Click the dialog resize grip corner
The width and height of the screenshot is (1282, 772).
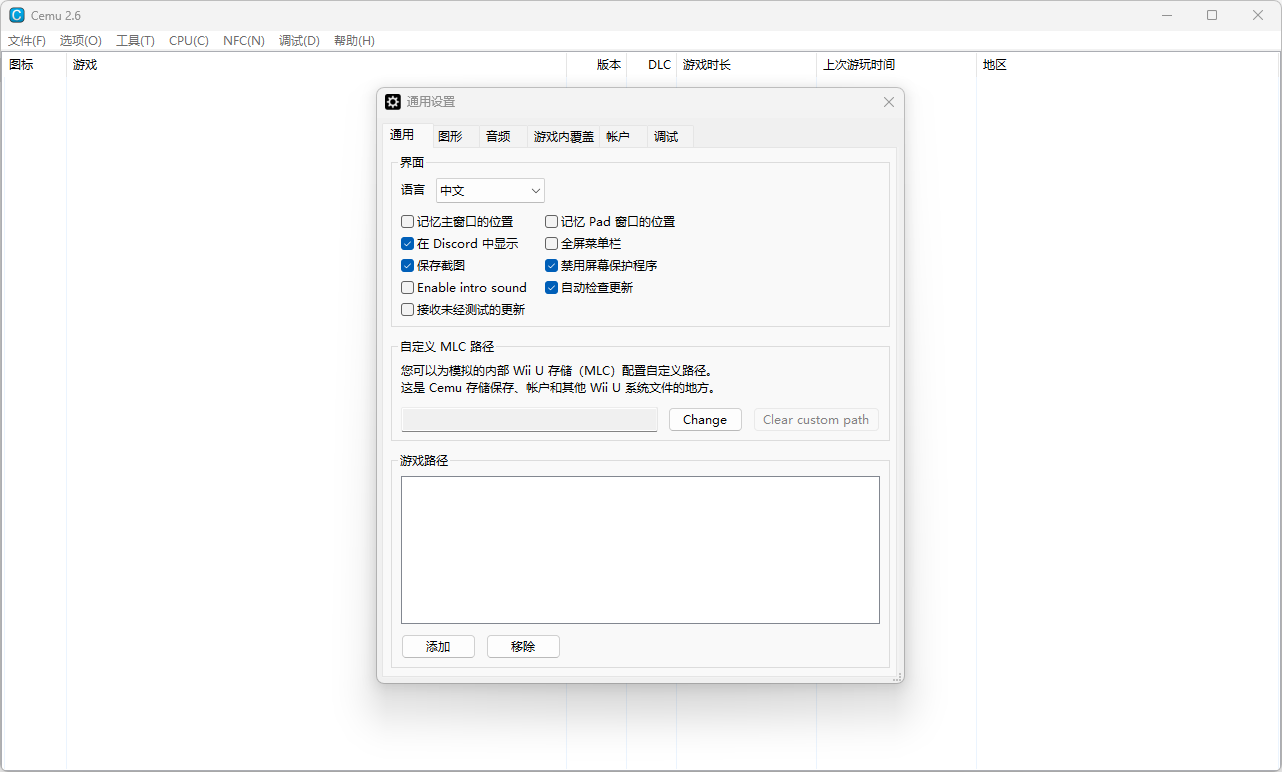[897, 677]
